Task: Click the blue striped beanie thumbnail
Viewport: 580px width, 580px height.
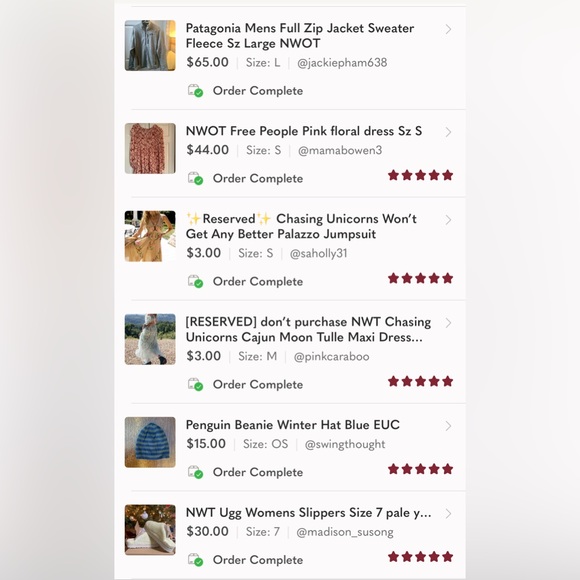Action: [x=150, y=442]
